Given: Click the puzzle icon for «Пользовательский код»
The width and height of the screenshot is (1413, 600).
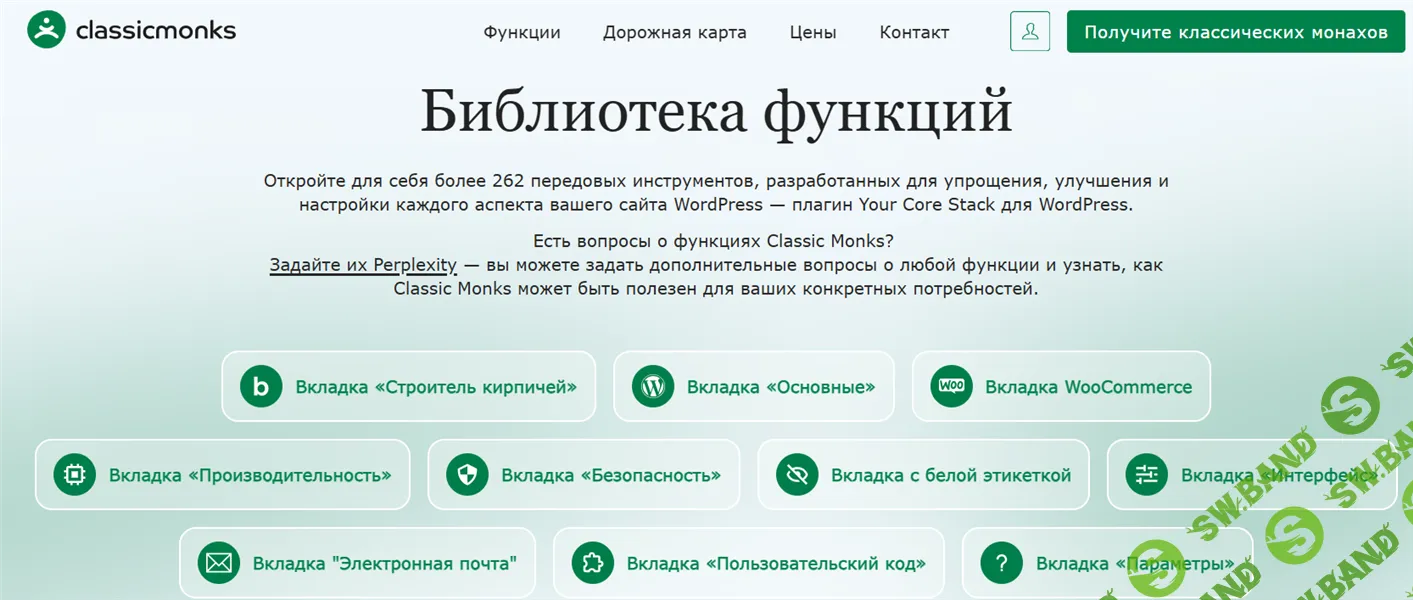Looking at the screenshot, I should click(593, 563).
